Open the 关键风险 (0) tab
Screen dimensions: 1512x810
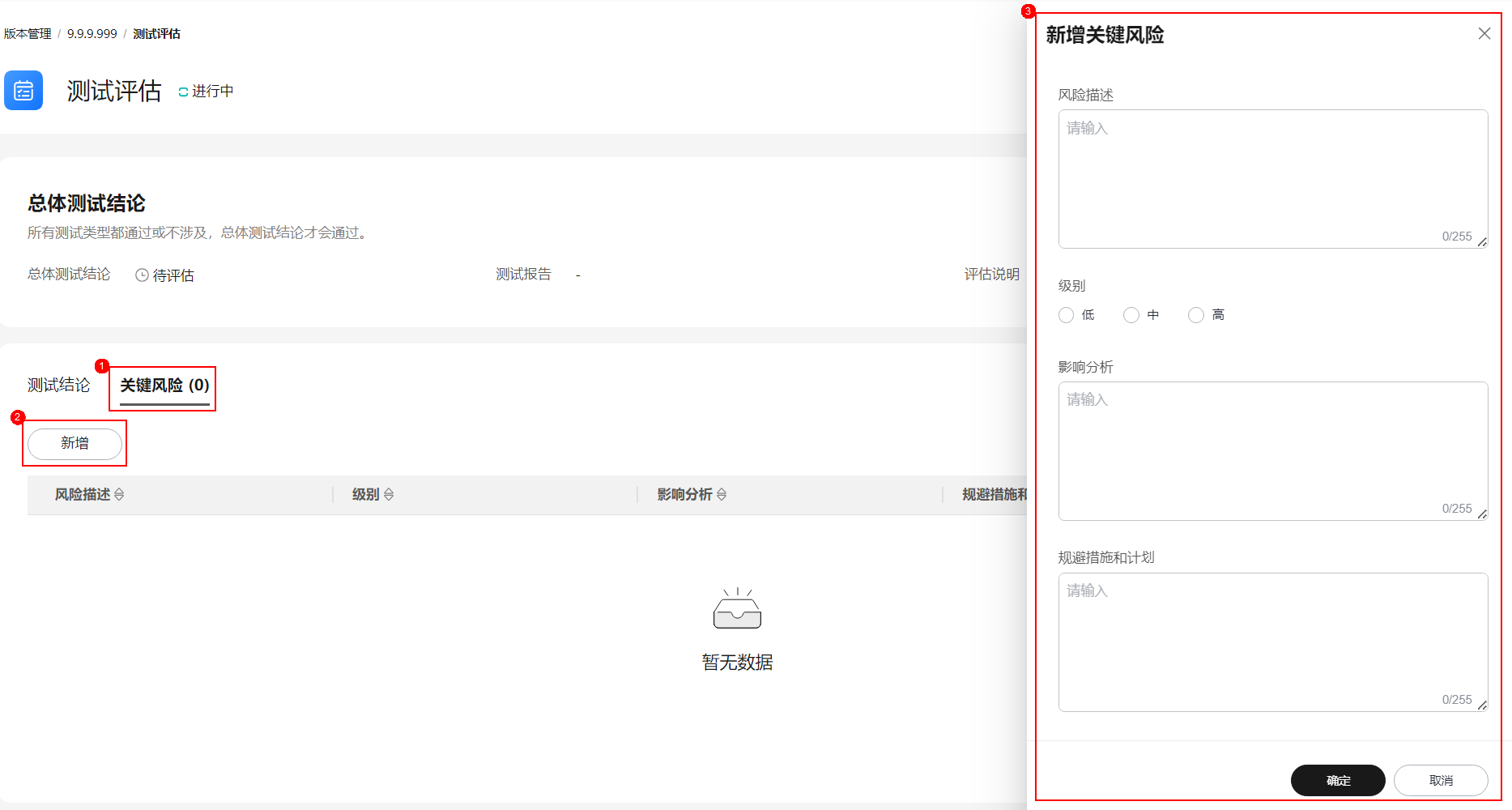[161, 386]
